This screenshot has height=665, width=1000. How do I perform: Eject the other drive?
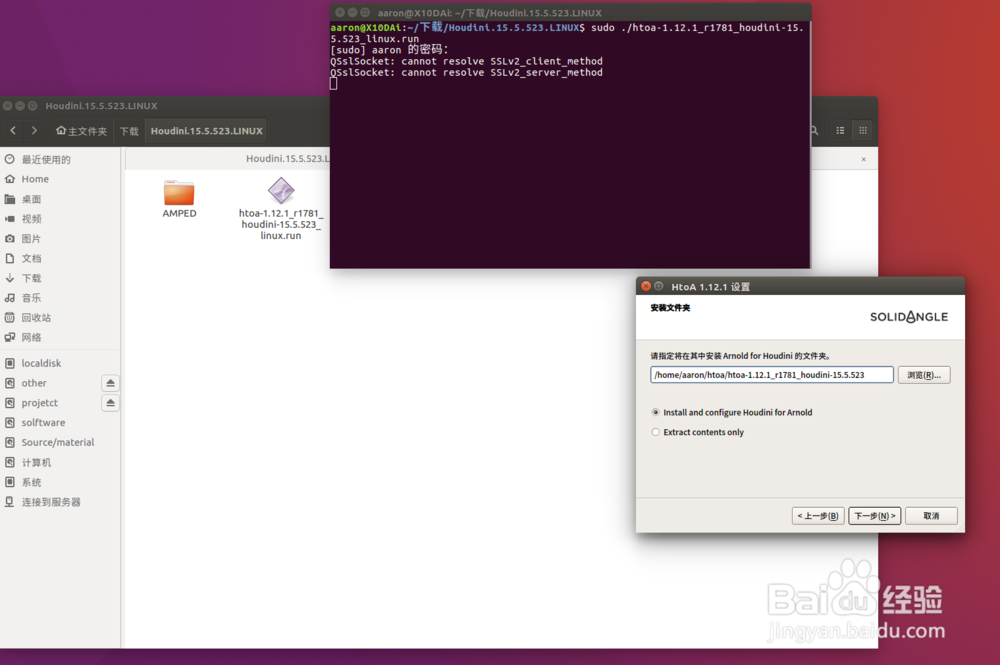[110, 383]
